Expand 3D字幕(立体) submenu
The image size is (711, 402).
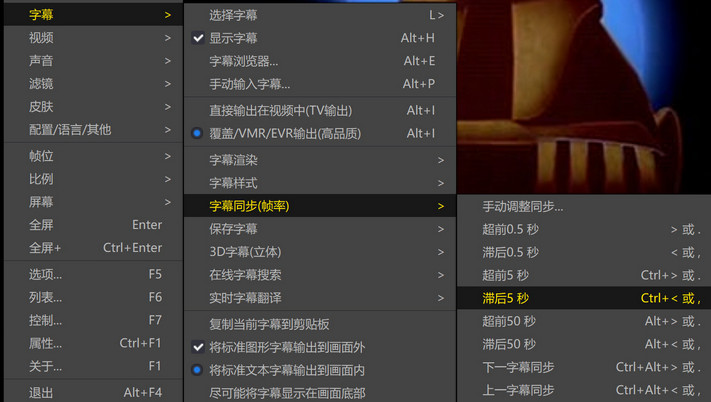320,252
